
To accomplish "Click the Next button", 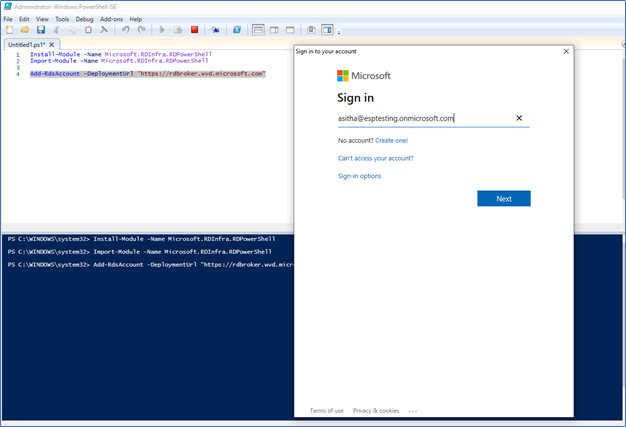I will (x=504, y=198).
